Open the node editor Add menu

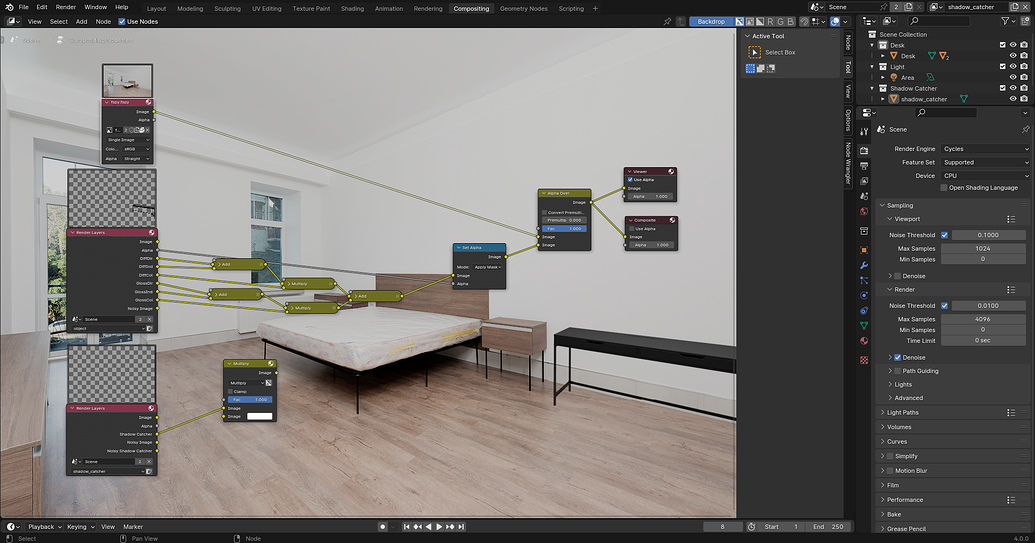pos(81,21)
